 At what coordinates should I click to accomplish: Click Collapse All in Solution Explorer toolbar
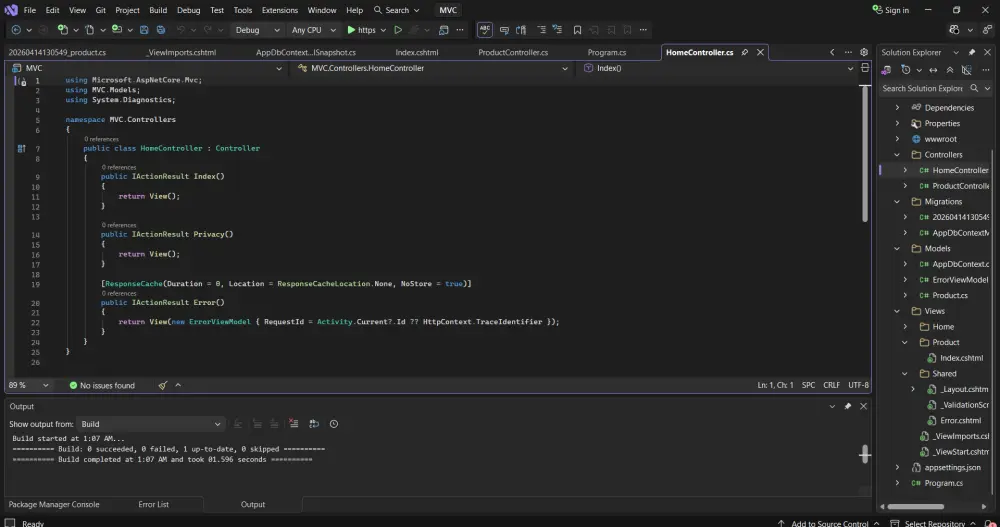click(x=950, y=70)
